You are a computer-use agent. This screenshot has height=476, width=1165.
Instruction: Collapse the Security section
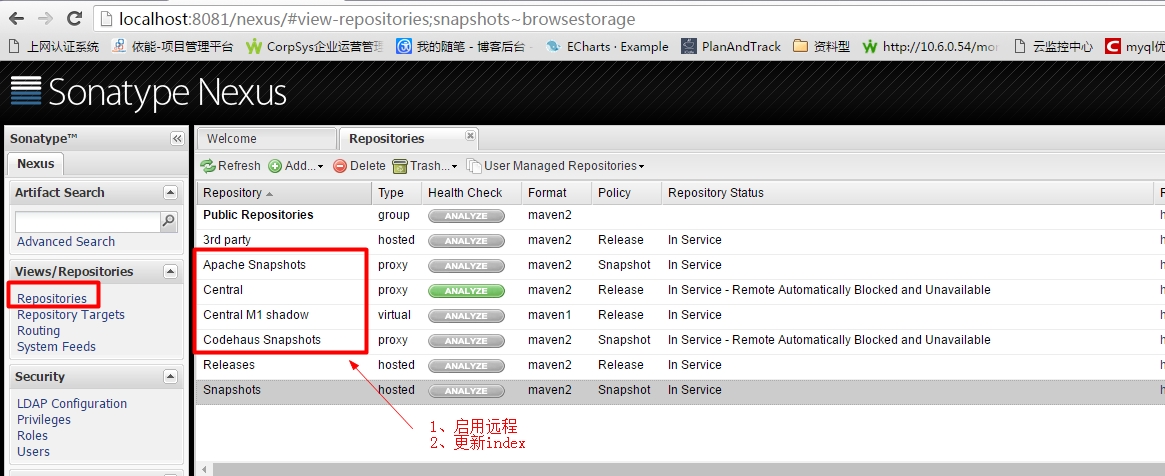(x=170, y=377)
